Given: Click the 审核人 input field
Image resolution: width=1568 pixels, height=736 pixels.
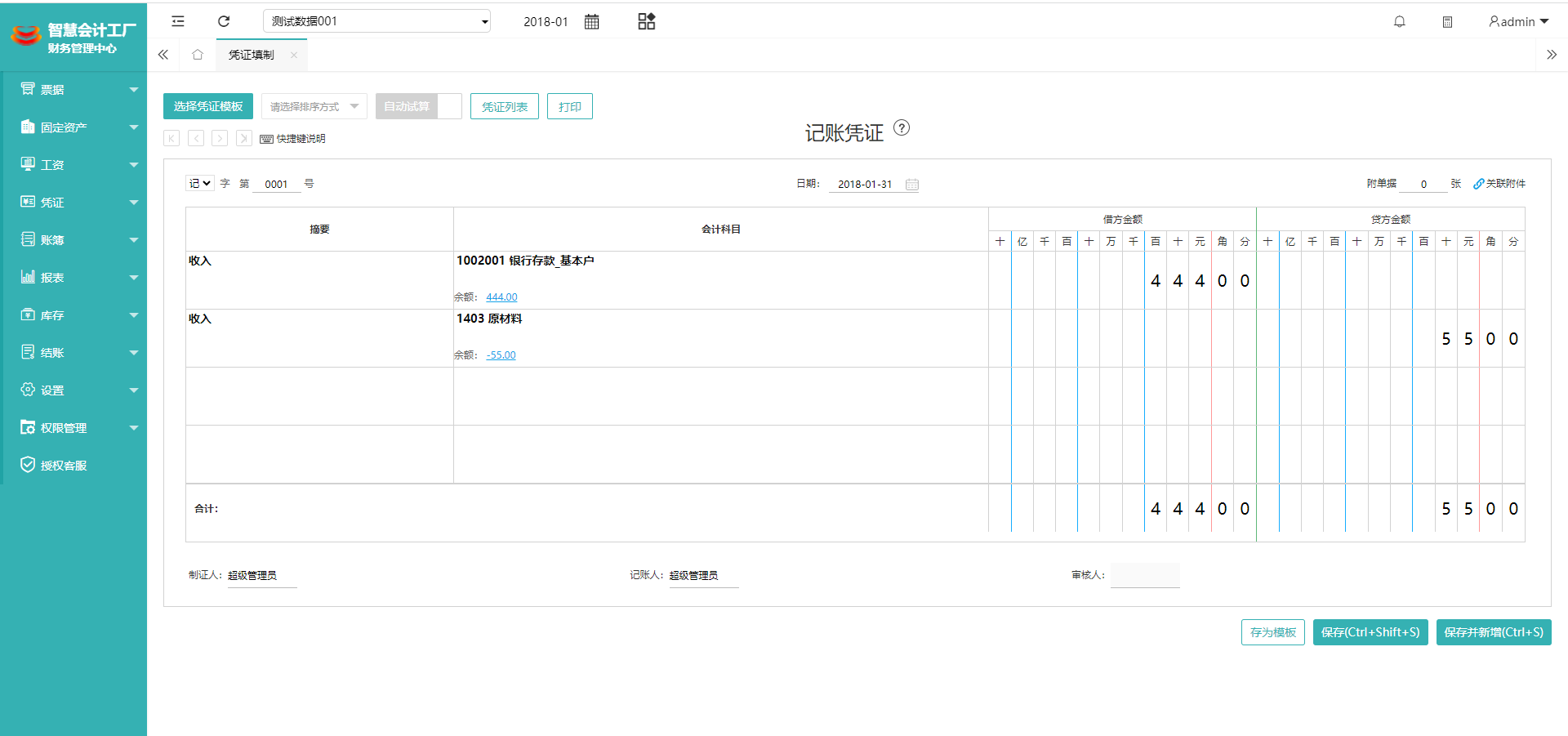Looking at the screenshot, I should click(x=1145, y=575).
